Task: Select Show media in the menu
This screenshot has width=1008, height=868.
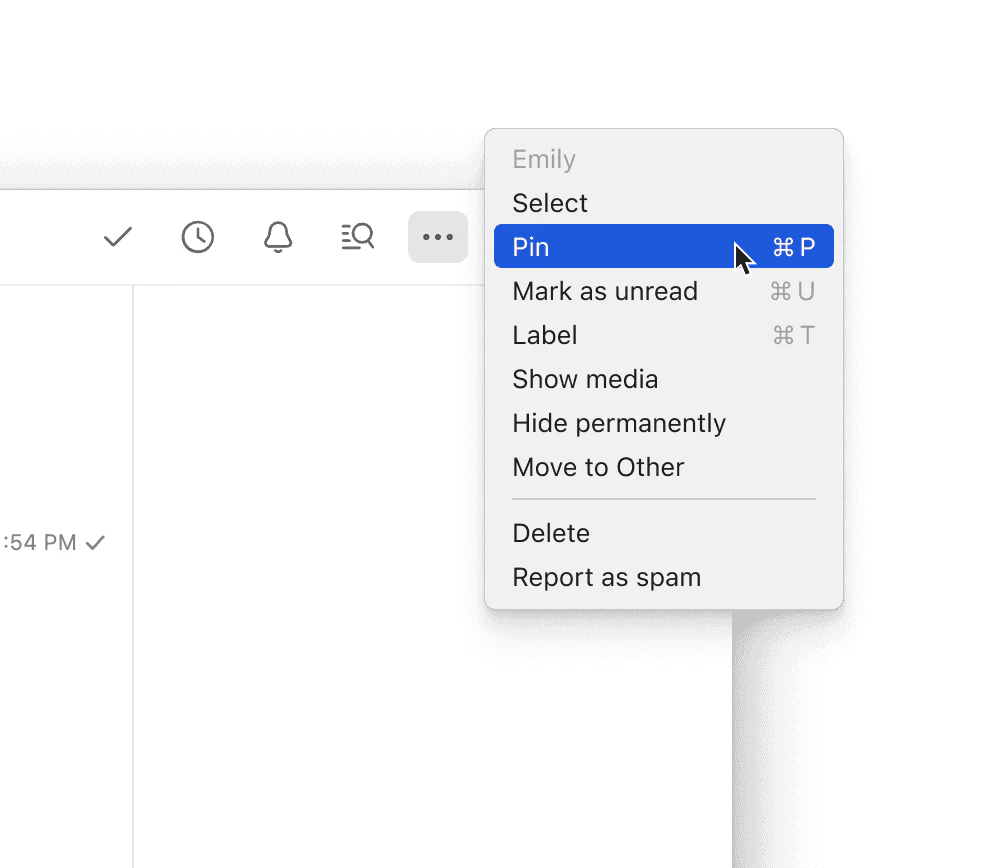Action: click(x=585, y=379)
